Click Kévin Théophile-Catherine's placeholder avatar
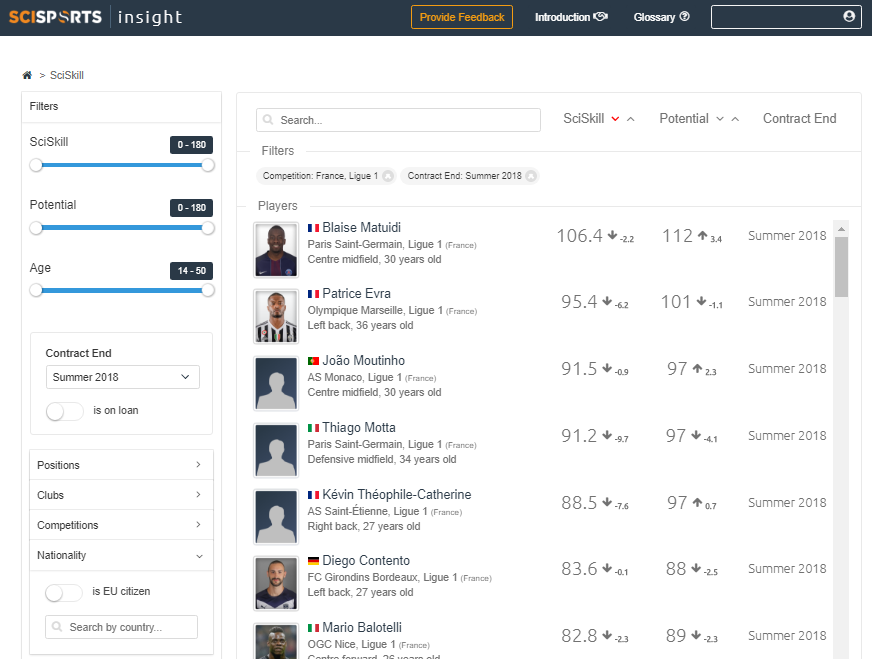The width and height of the screenshot is (872, 659). 276,517
